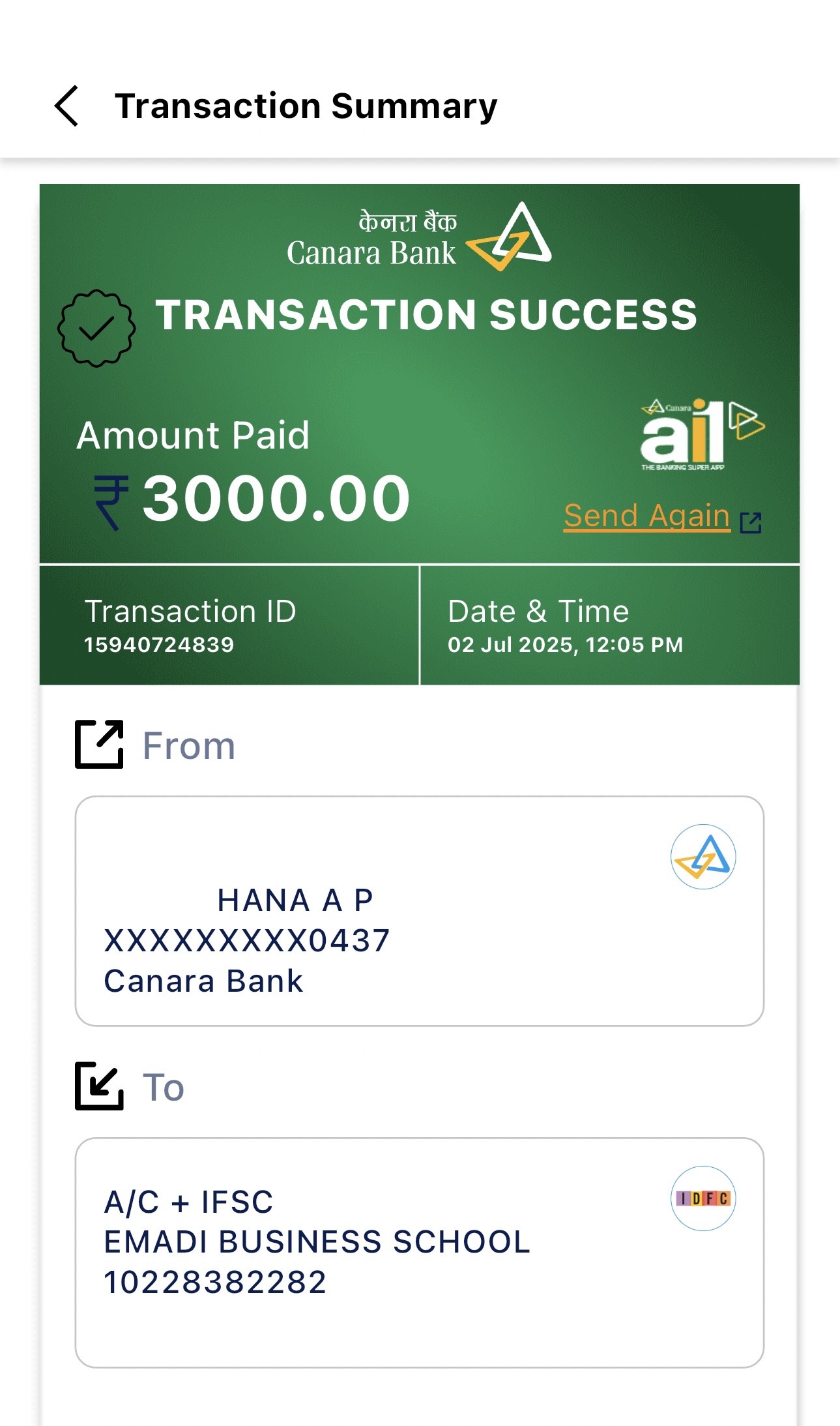The width and height of the screenshot is (840, 1426).
Task: Click the Canara Bank logo in banner
Action: [x=418, y=237]
